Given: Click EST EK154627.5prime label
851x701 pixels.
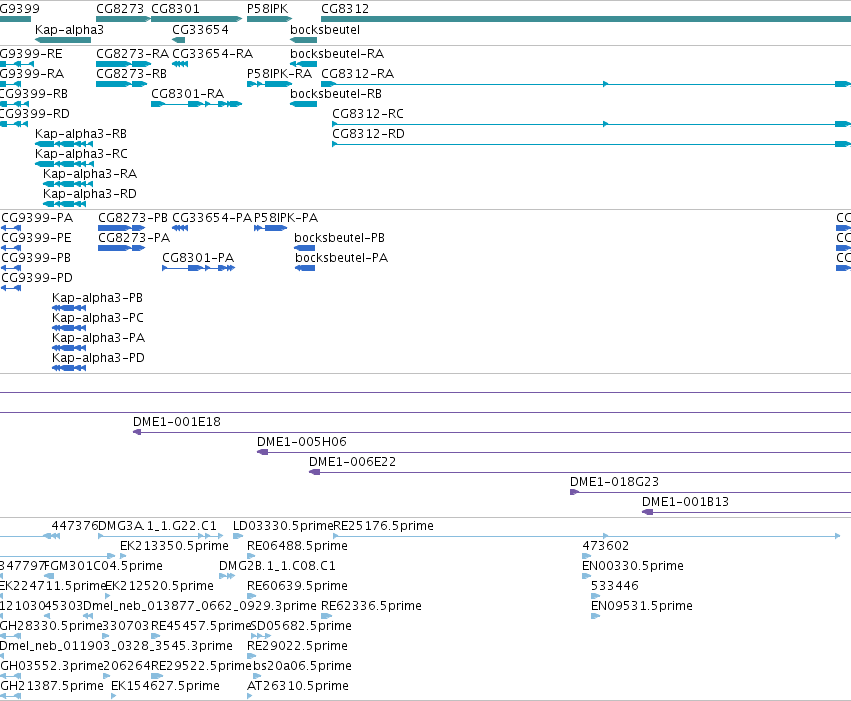Looking at the screenshot, I should tap(166, 686).
